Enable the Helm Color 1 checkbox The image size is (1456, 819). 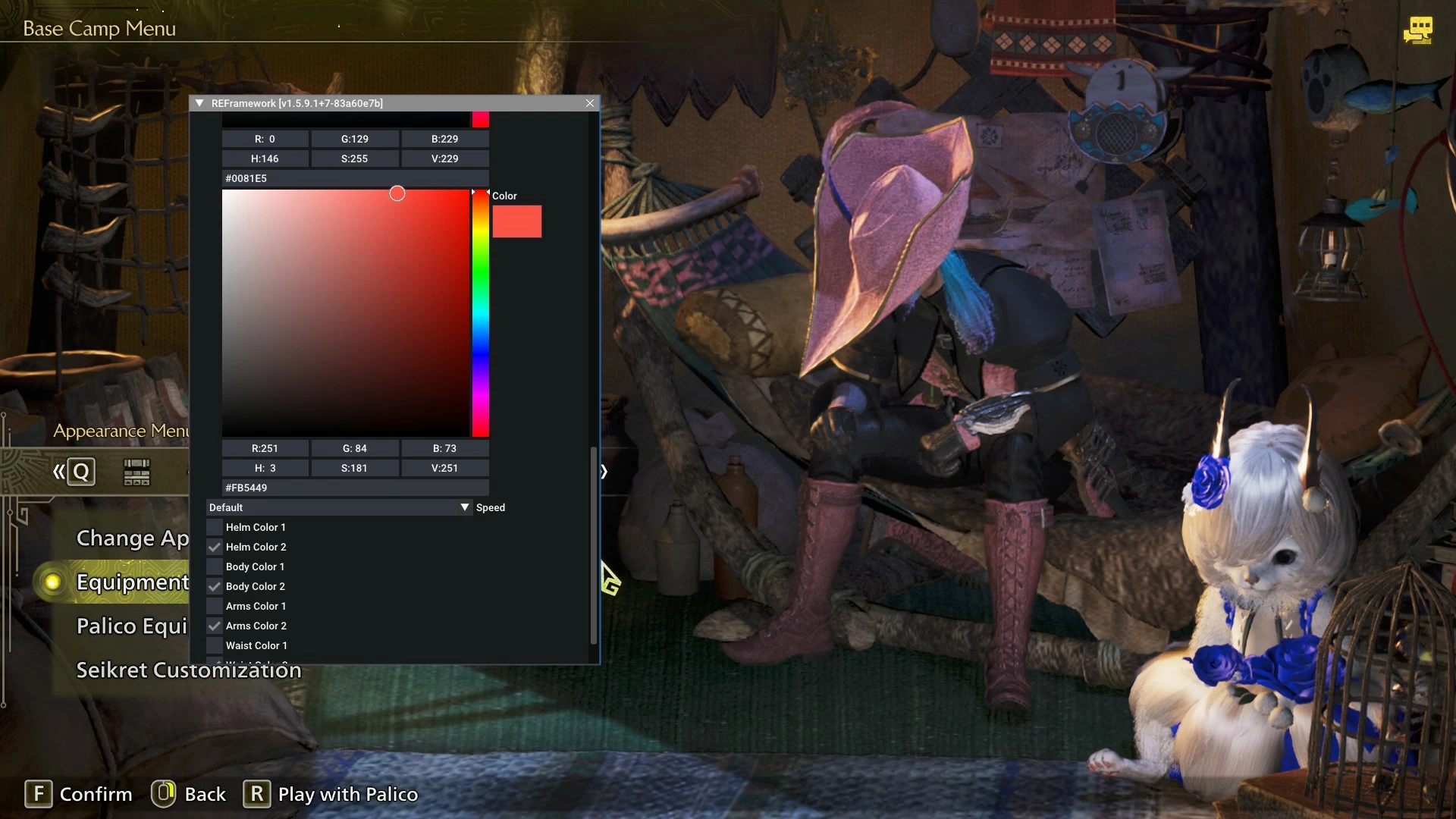click(215, 527)
